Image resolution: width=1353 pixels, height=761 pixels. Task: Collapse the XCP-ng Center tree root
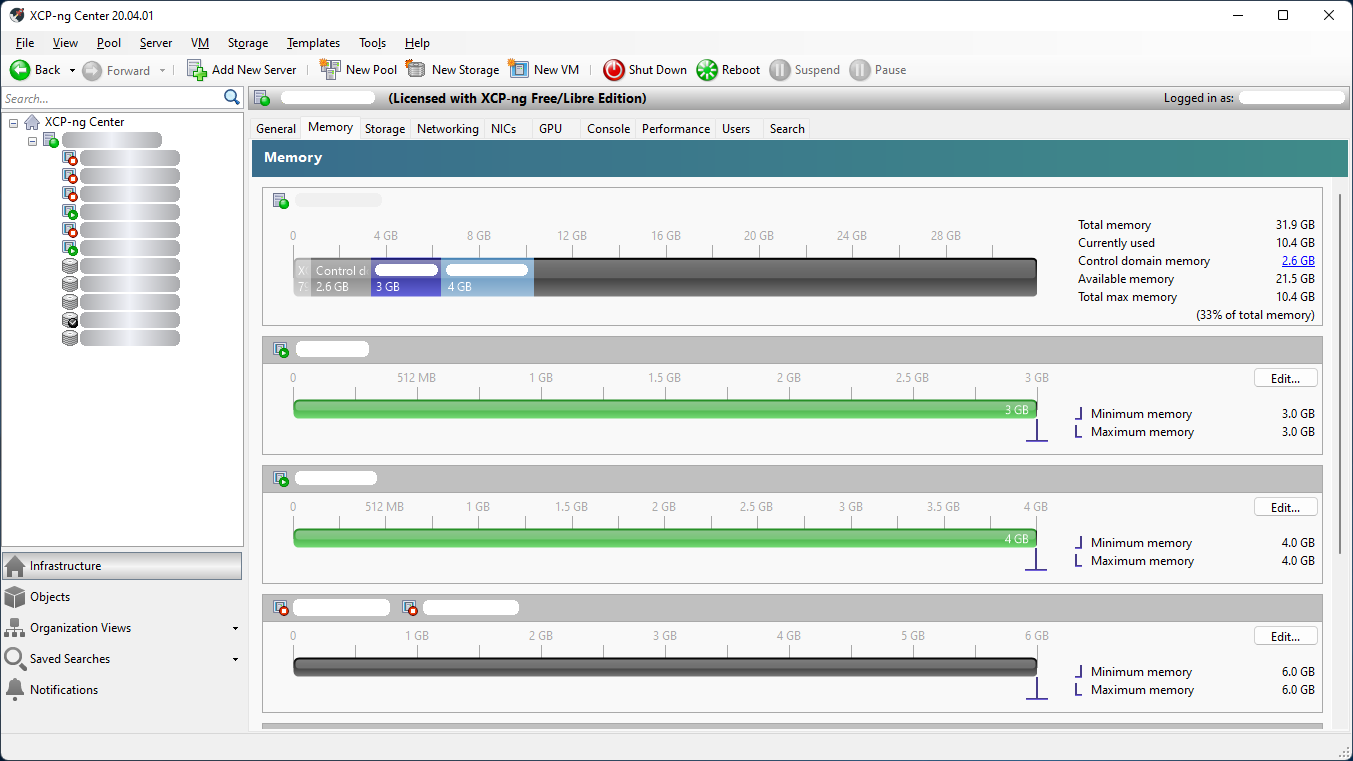(x=14, y=122)
